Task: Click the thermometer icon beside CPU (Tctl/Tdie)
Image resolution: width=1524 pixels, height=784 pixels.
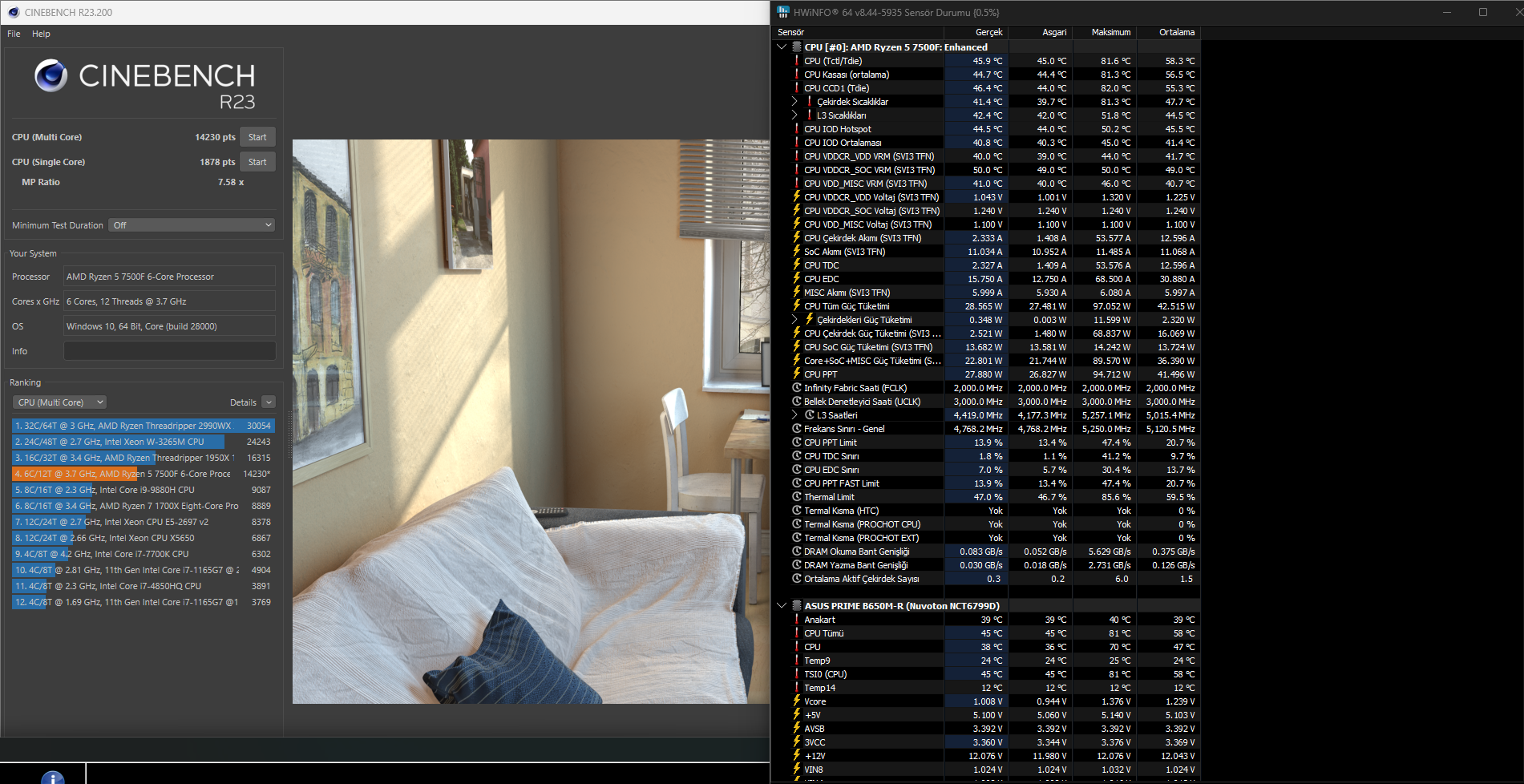Action: click(797, 61)
